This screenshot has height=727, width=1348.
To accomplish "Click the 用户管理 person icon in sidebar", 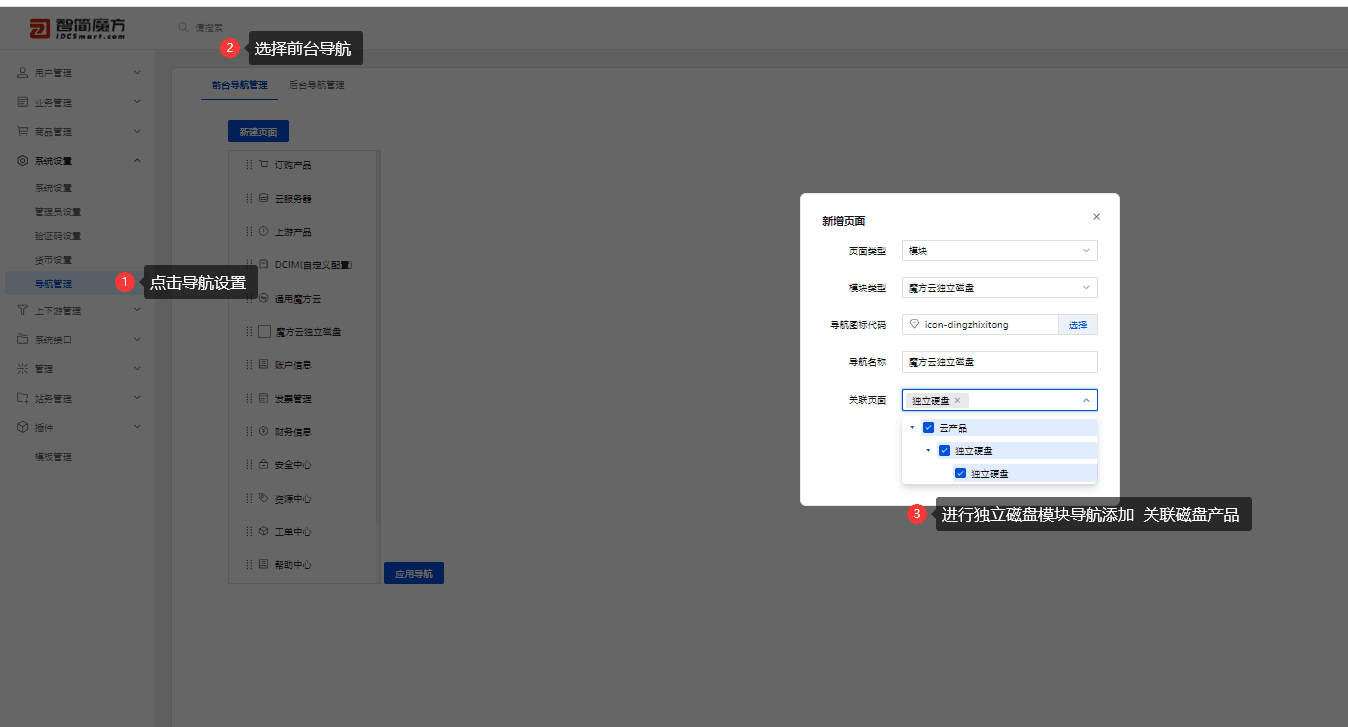I will tap(23, 73).
